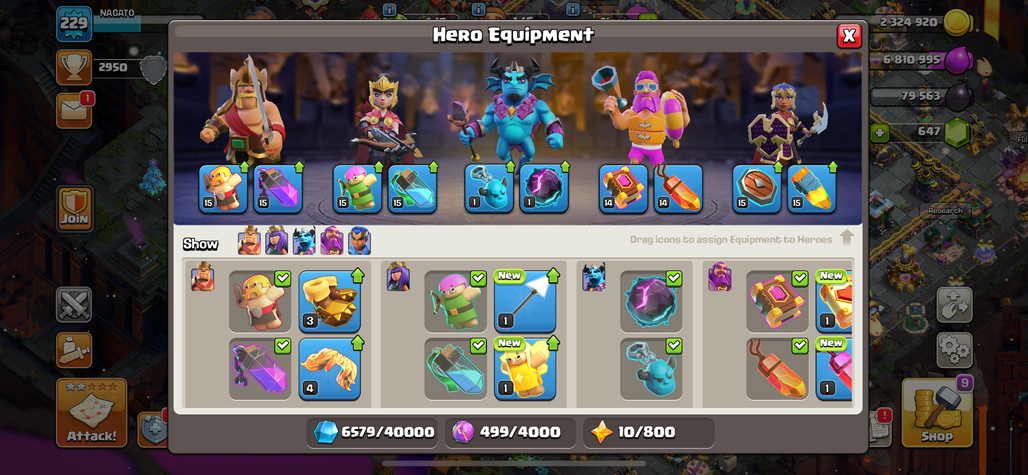Open Royal Champion's Royal Gem equipped slot
Image resolution: width=1028 pixels, height=475 pixels.
pos(812,189)
